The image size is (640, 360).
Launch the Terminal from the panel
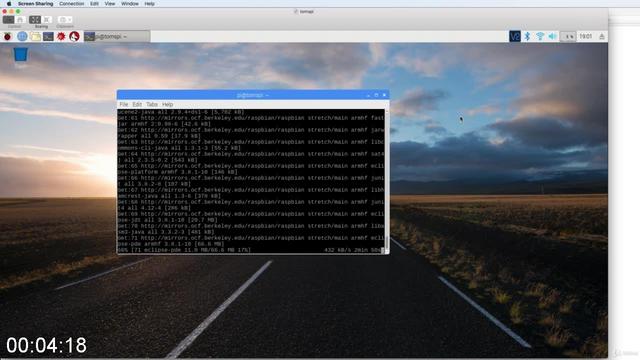pyautogui.click(x=48, y=36)
